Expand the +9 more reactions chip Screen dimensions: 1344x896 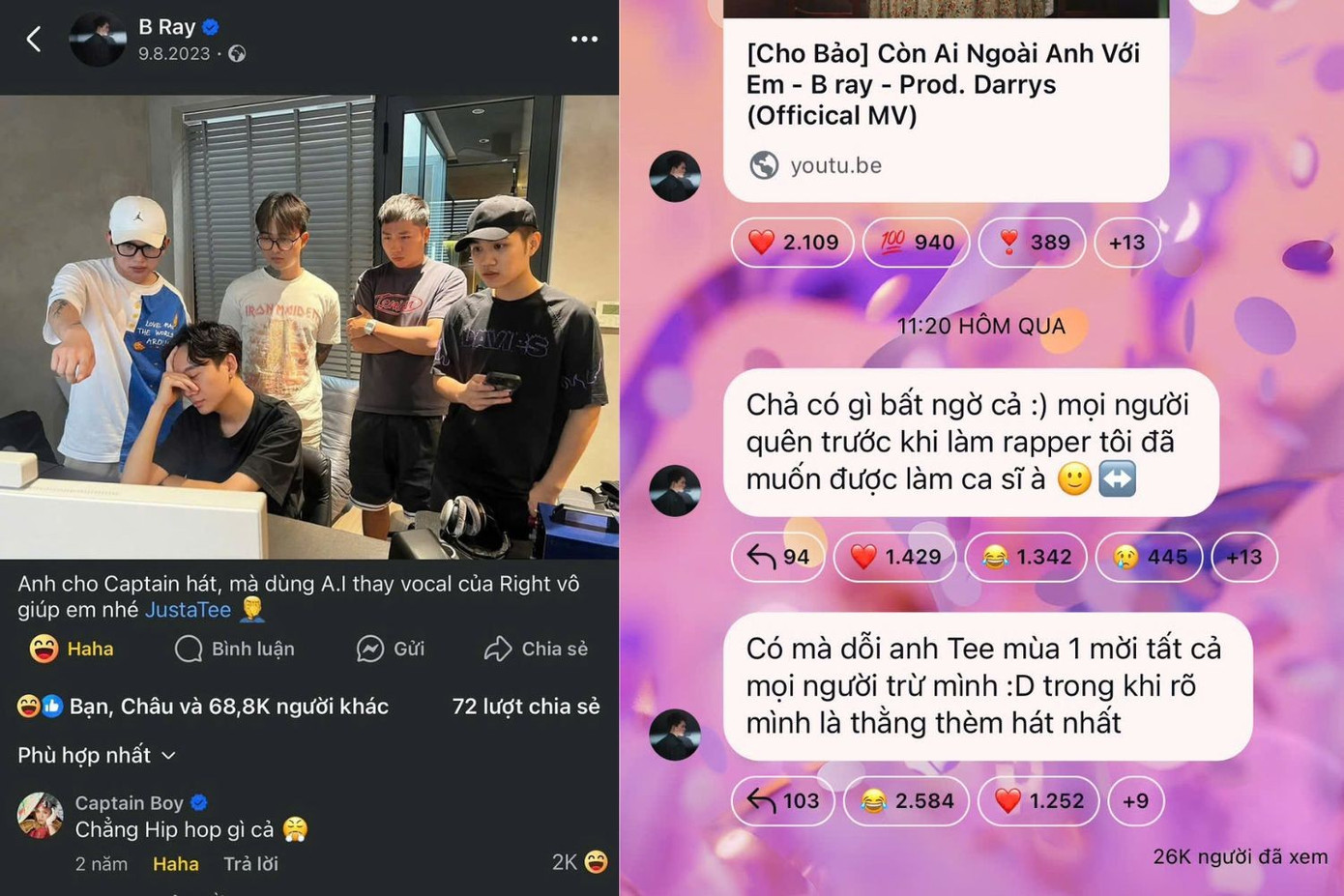point(1135,800)
